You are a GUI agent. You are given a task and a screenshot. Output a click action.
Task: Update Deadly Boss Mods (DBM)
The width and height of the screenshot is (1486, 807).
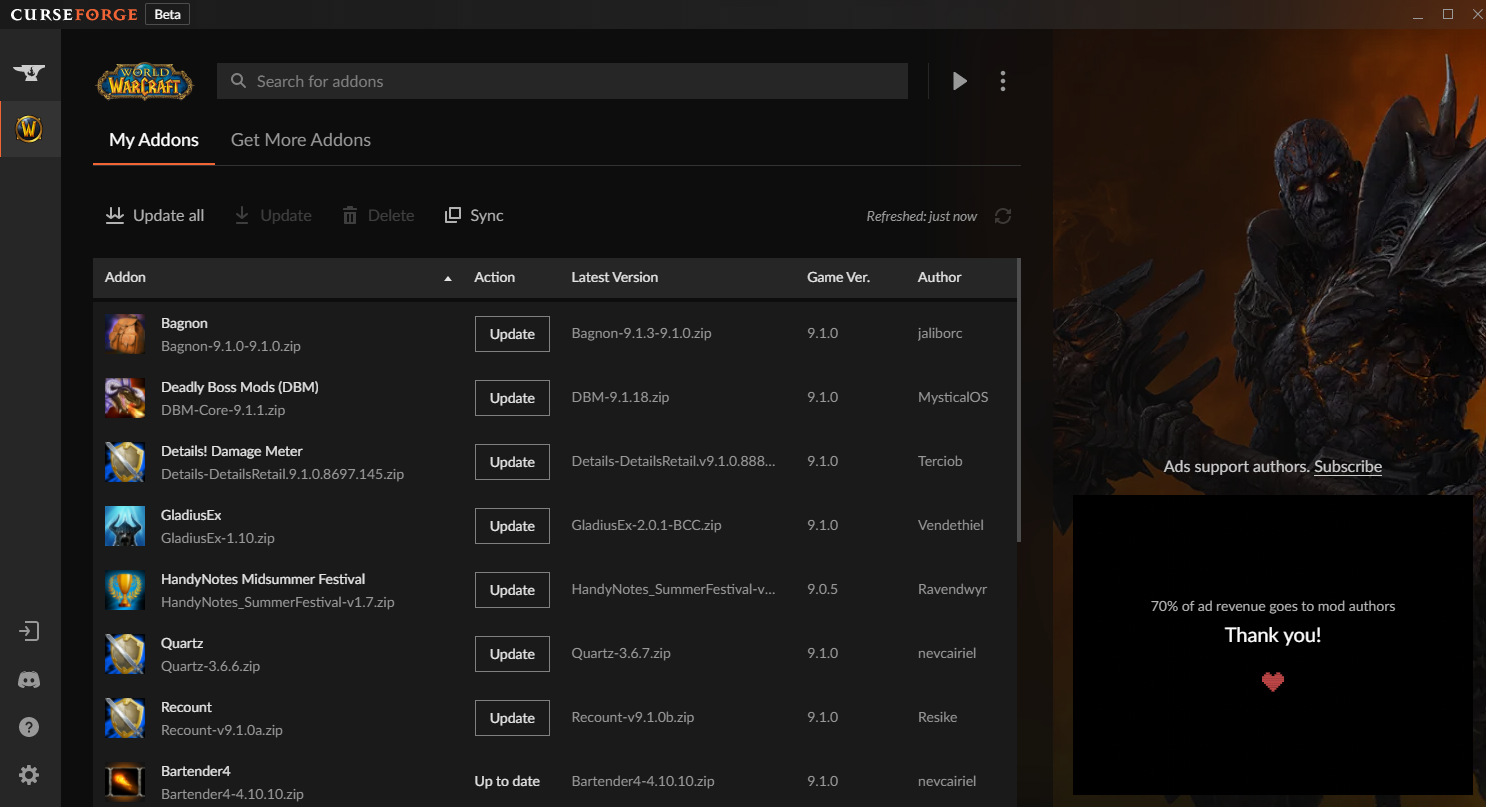click(512, 398)
